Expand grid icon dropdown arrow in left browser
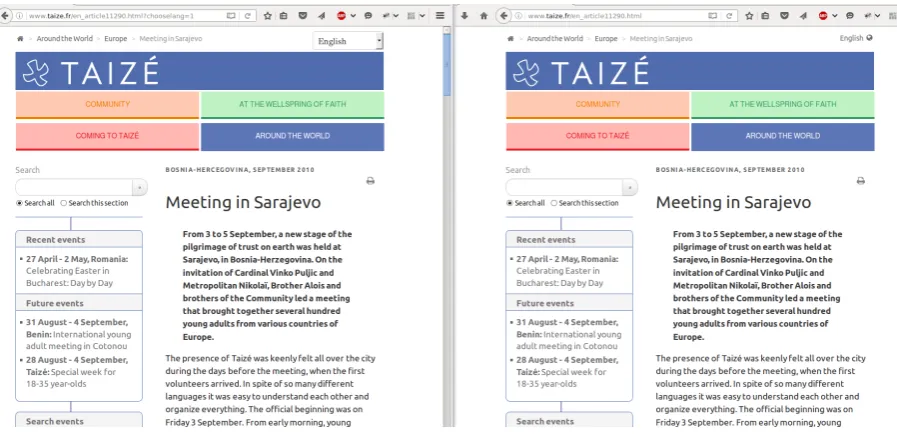897x434 pixels. (423, 16)
